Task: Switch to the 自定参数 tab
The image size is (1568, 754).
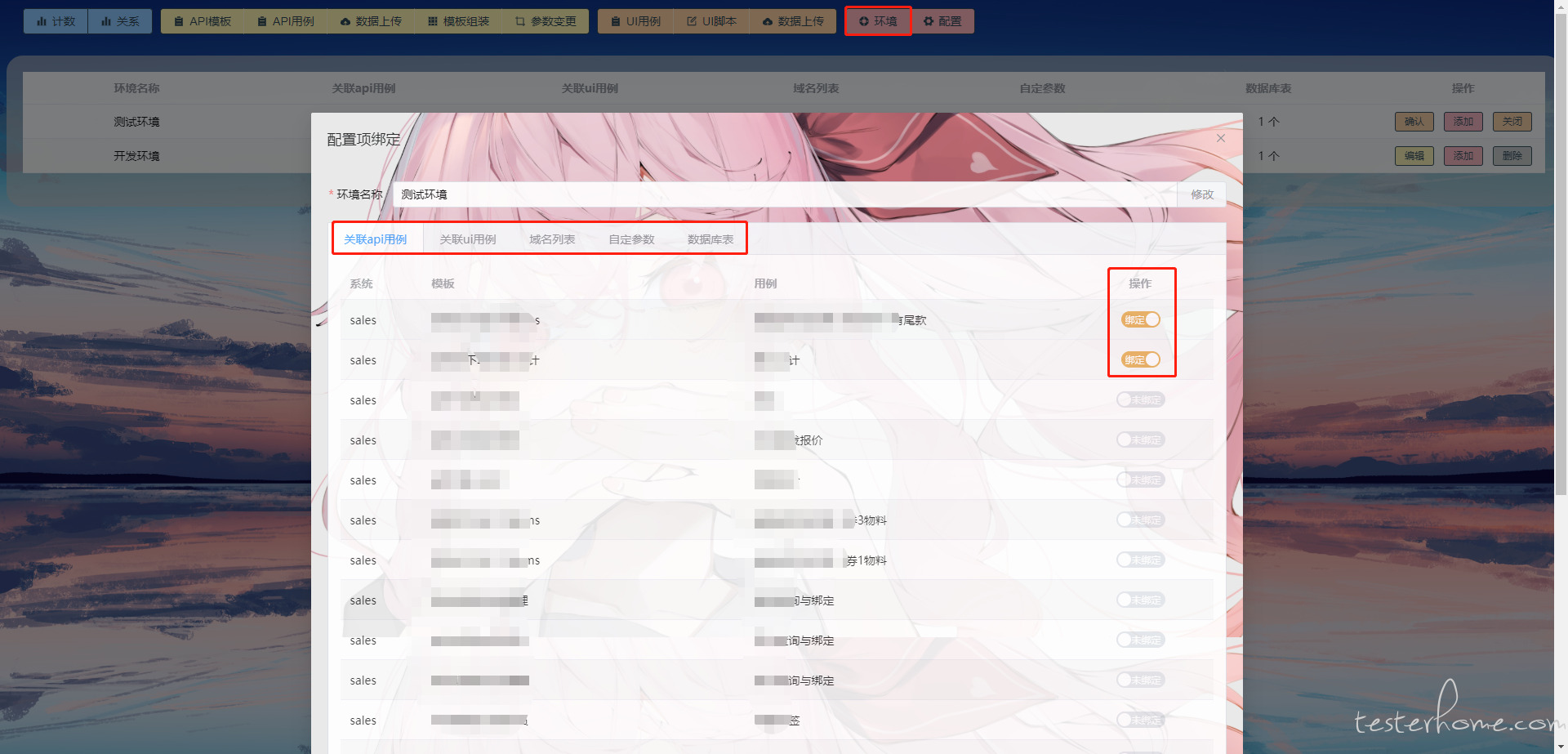Action: pos(631,239)
